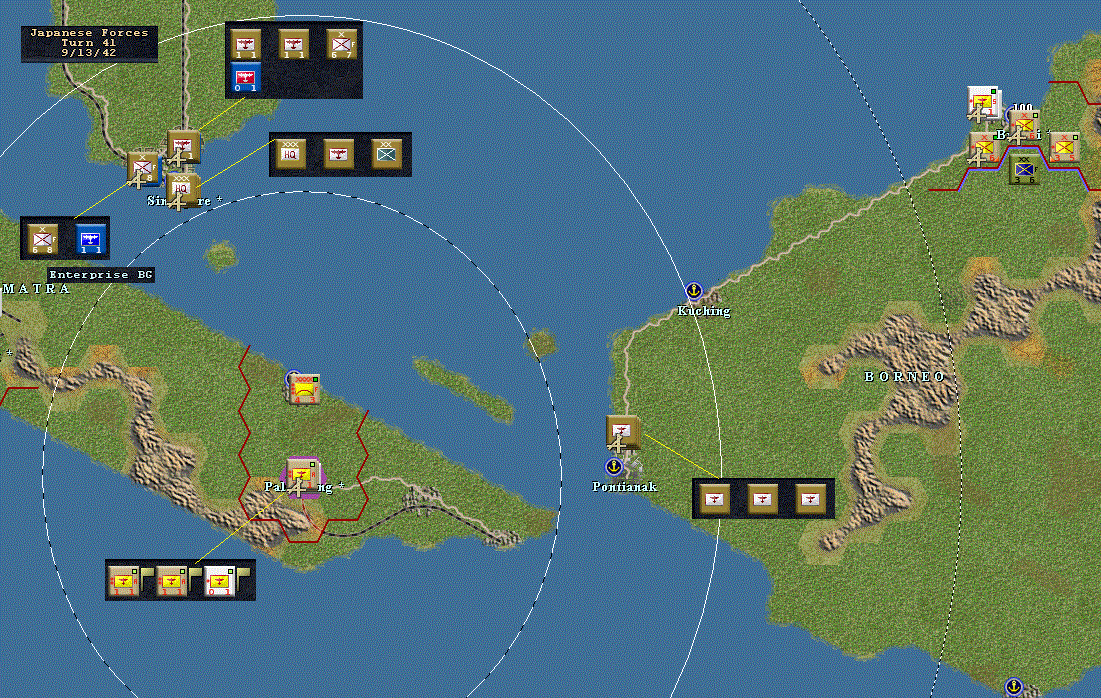Select third air unit in Pontianak panel

tap(811, 499)
